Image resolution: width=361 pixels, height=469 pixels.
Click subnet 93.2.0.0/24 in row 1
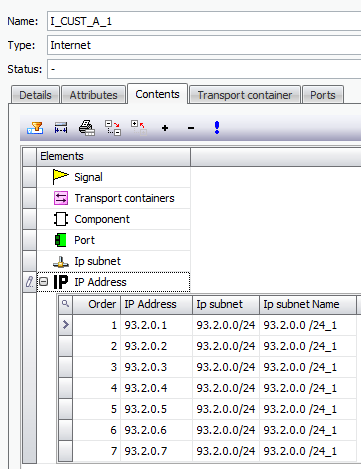pos(226,325)
